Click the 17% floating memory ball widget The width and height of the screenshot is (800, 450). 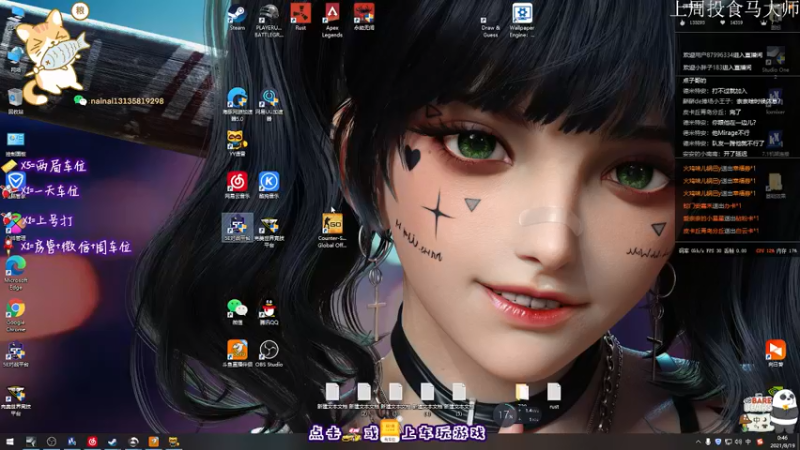pyautogui.click(x=505, y=415)
